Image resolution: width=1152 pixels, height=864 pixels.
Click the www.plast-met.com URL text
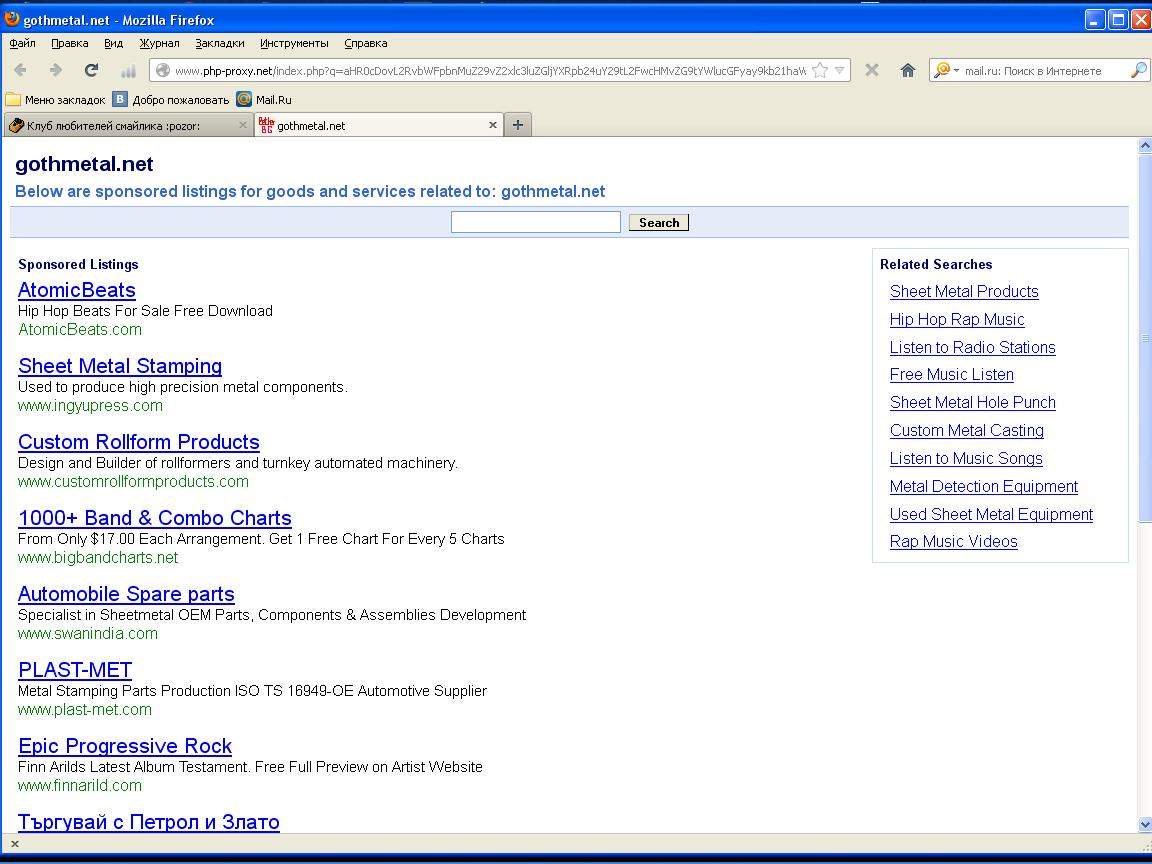coord(84,710)
